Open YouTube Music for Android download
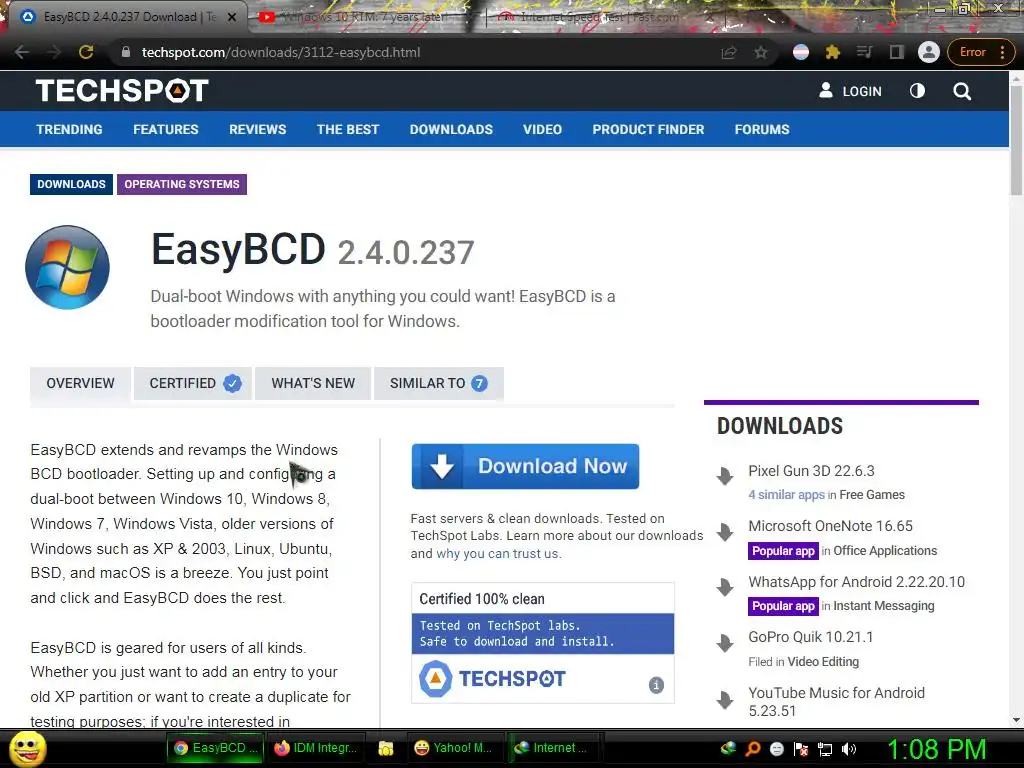 [x=837, y=702]
